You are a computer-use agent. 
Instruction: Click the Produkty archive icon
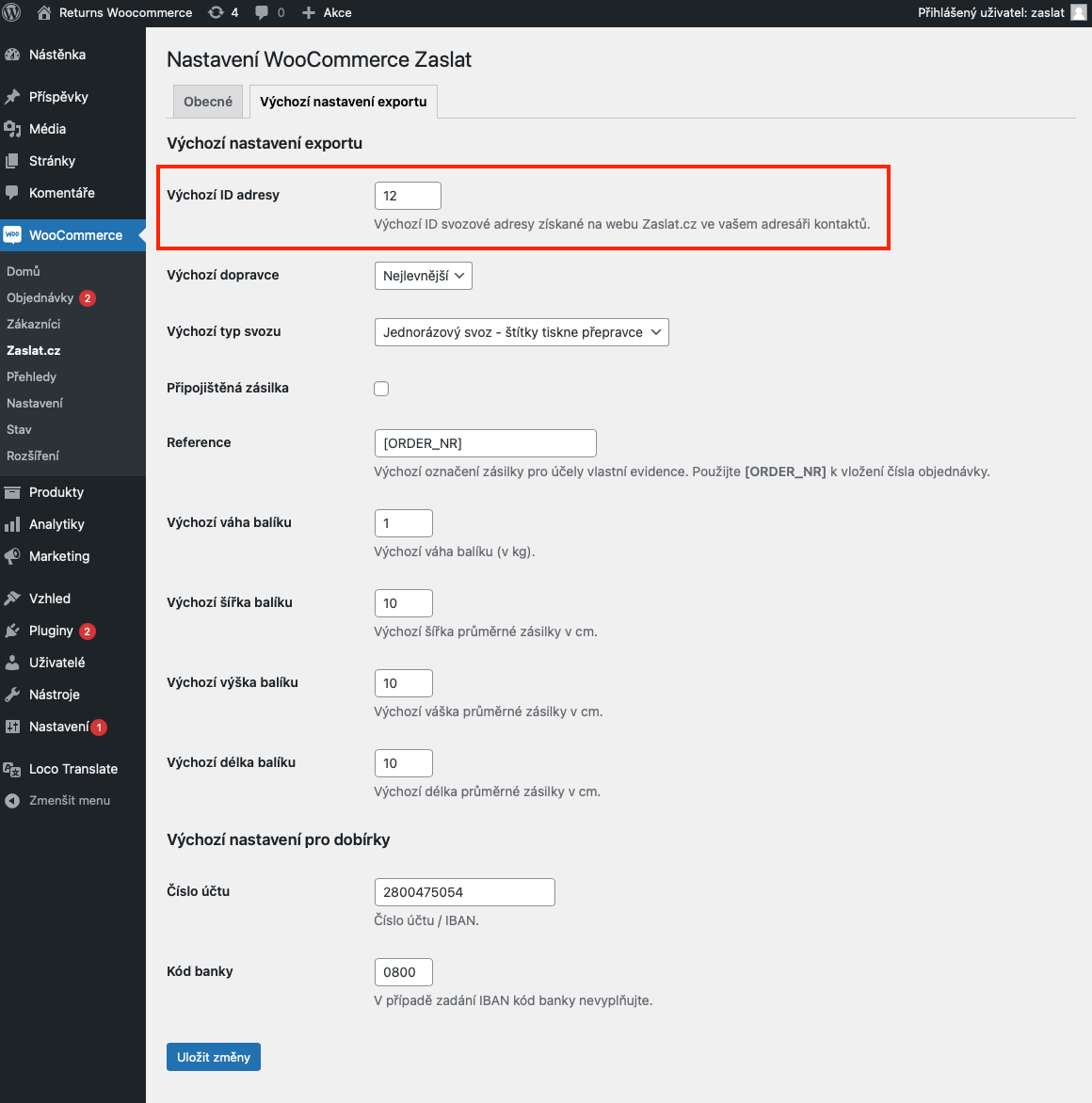pyautogui.click(x=12, y=492)
